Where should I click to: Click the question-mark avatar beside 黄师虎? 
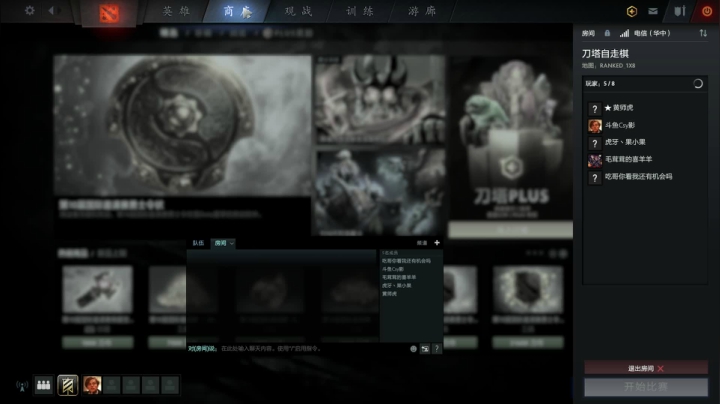click(x=595, y=109)
